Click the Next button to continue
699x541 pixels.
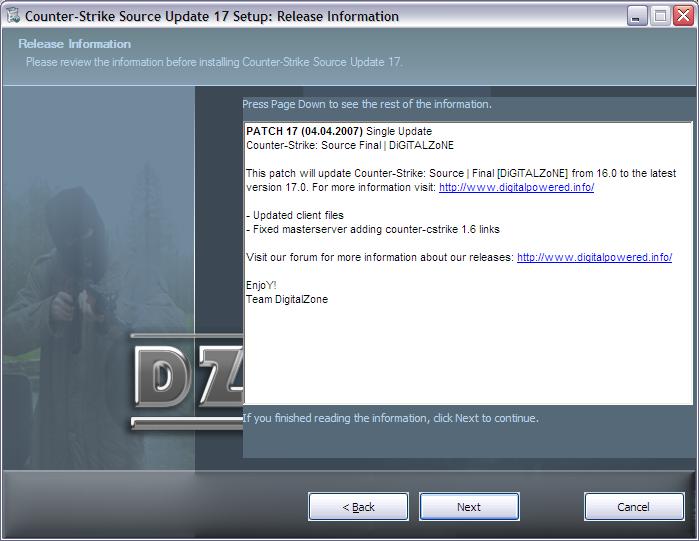click(469, 507)
